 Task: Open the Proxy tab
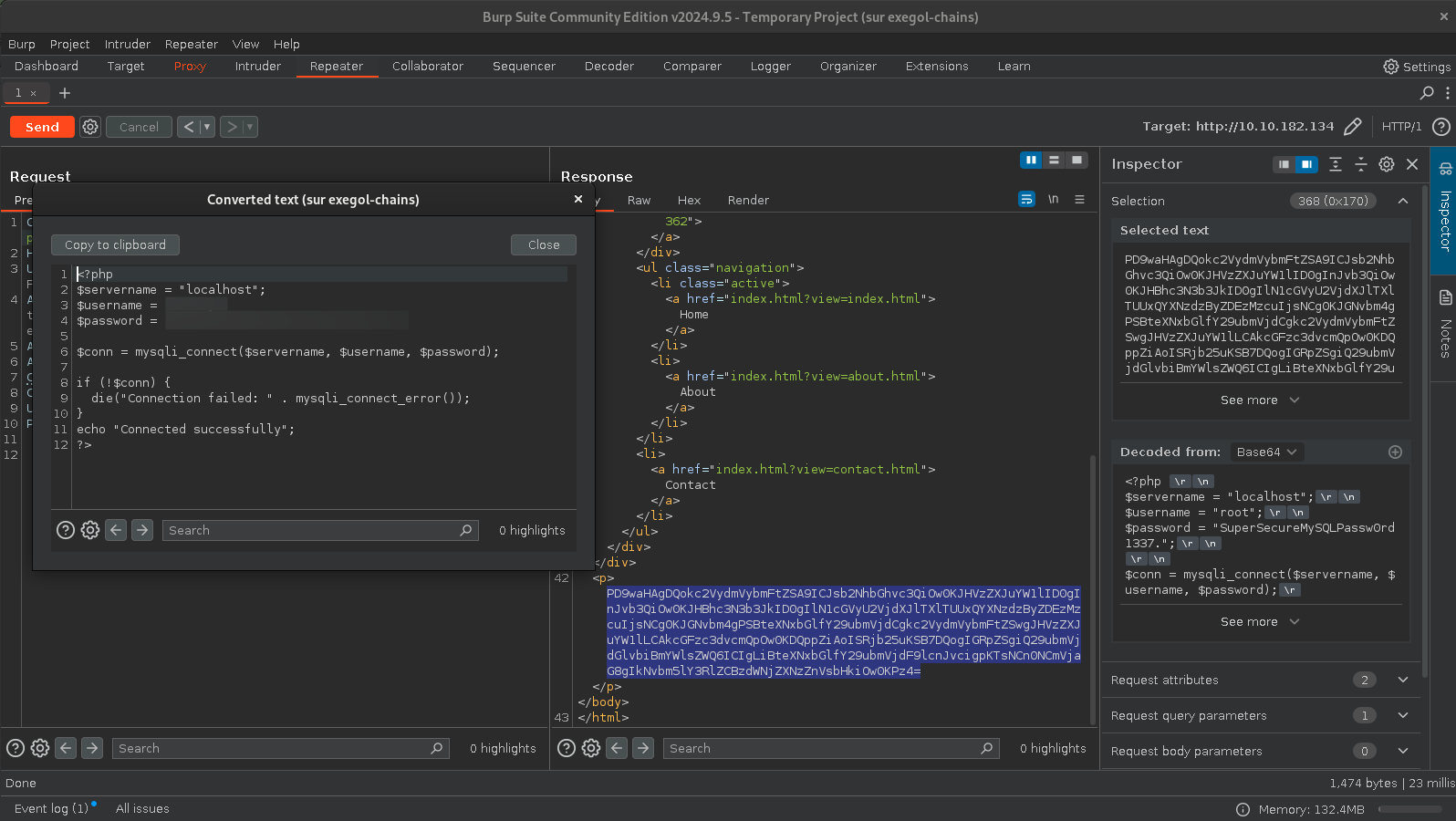[x=190, y=67]
